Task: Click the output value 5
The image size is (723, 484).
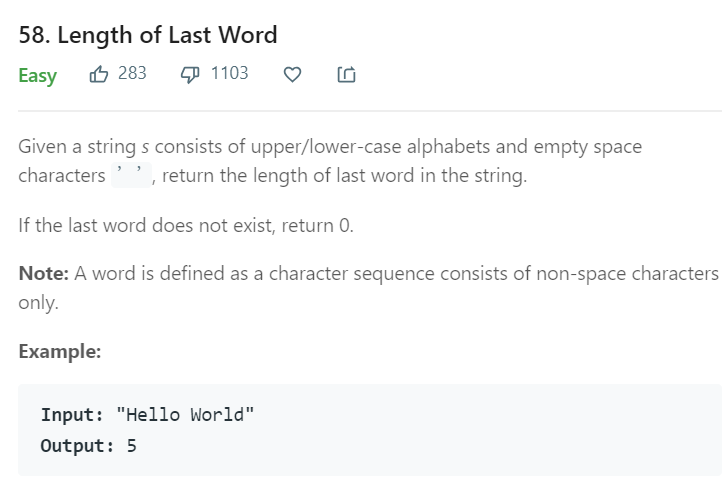Action: tap(131, 446)
